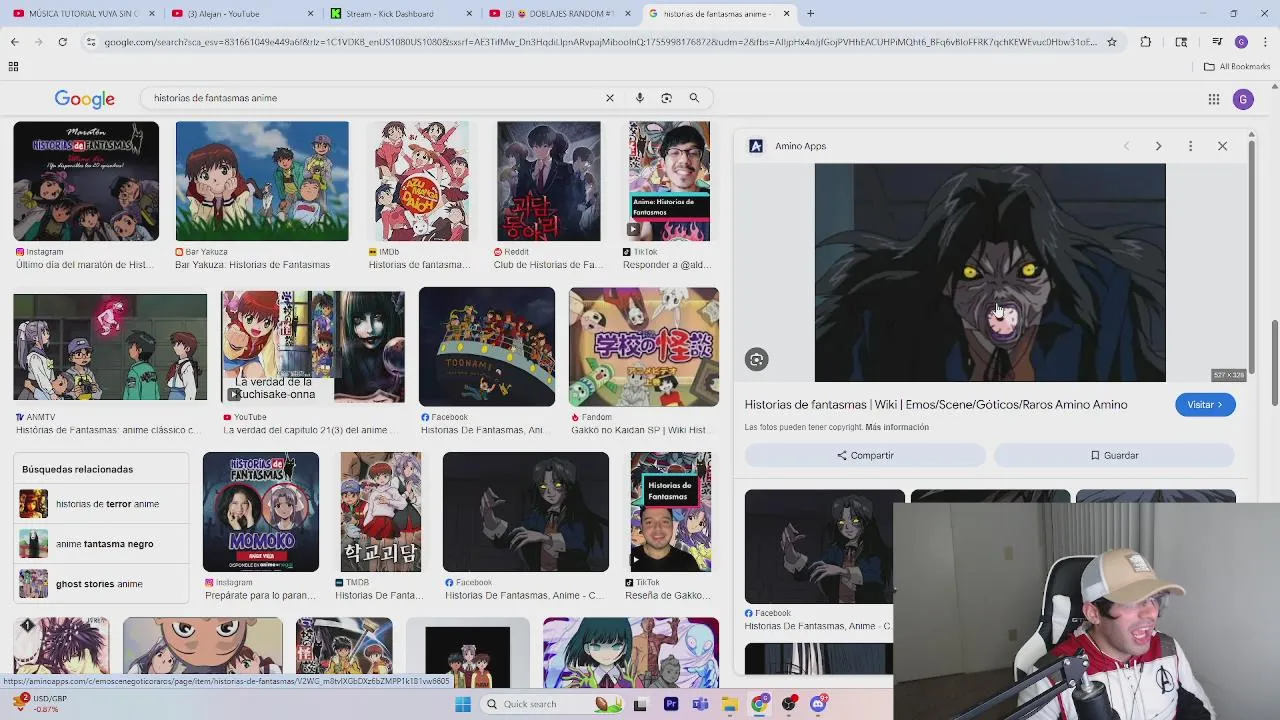Switch to 'Stream - Kick Dashboard' tab
The image size is (1280, 720).
point(400,14)
